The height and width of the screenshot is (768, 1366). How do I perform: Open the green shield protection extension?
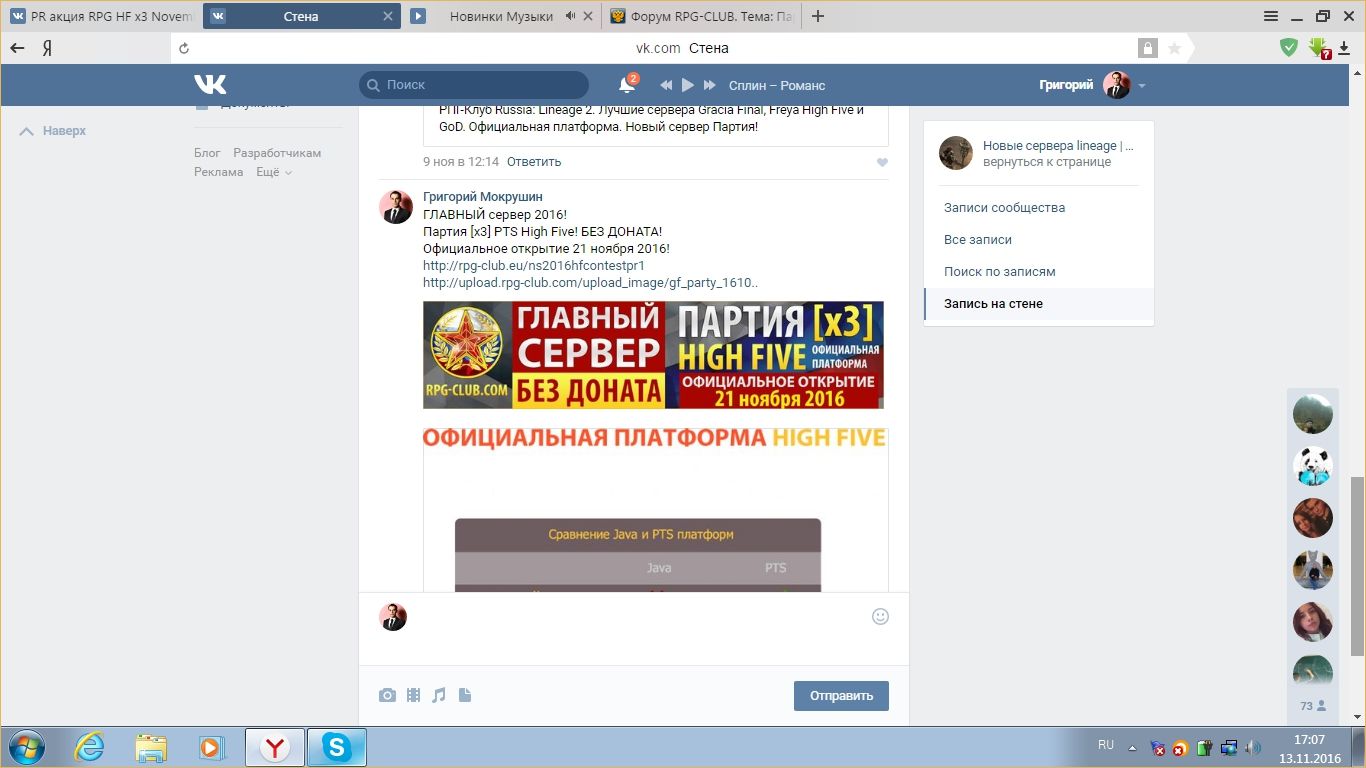(x=1290, y=47)
